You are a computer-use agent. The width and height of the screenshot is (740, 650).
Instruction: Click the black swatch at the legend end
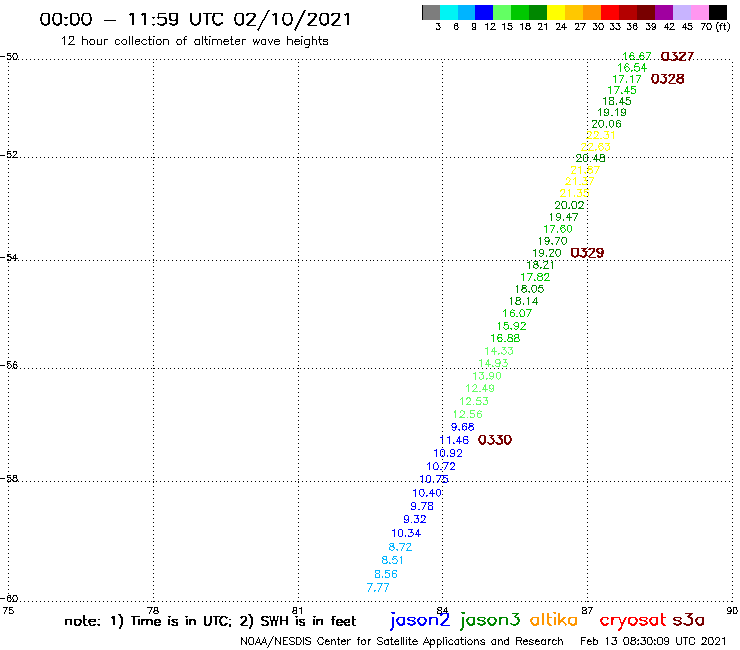717,12
